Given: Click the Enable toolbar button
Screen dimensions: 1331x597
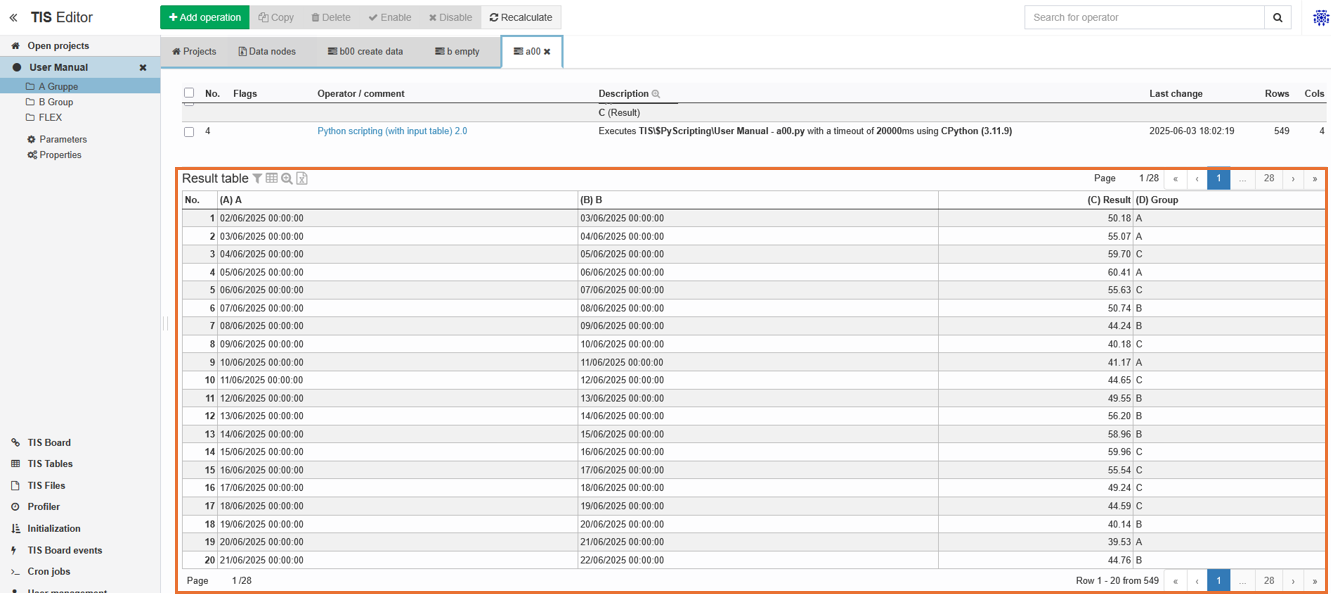Looking at the screenshot, I should [390, 17].
